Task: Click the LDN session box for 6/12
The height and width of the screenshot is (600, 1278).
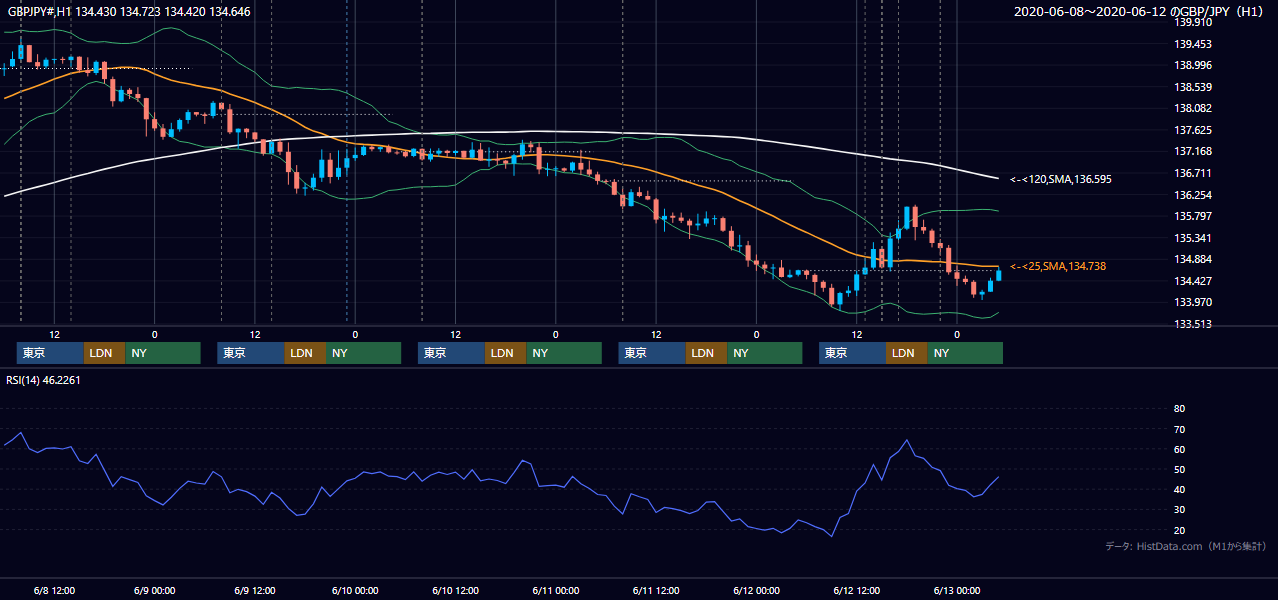Action: tap(906, 353)
